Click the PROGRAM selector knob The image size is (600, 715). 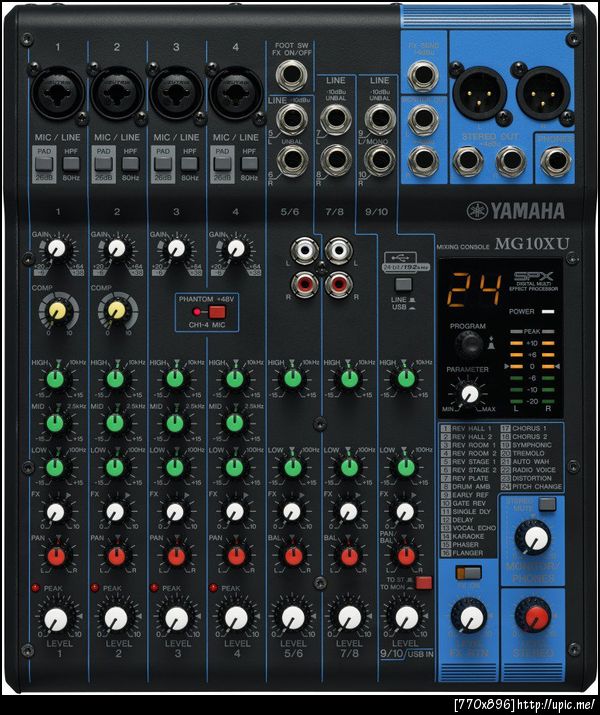[x=469, y=345]
